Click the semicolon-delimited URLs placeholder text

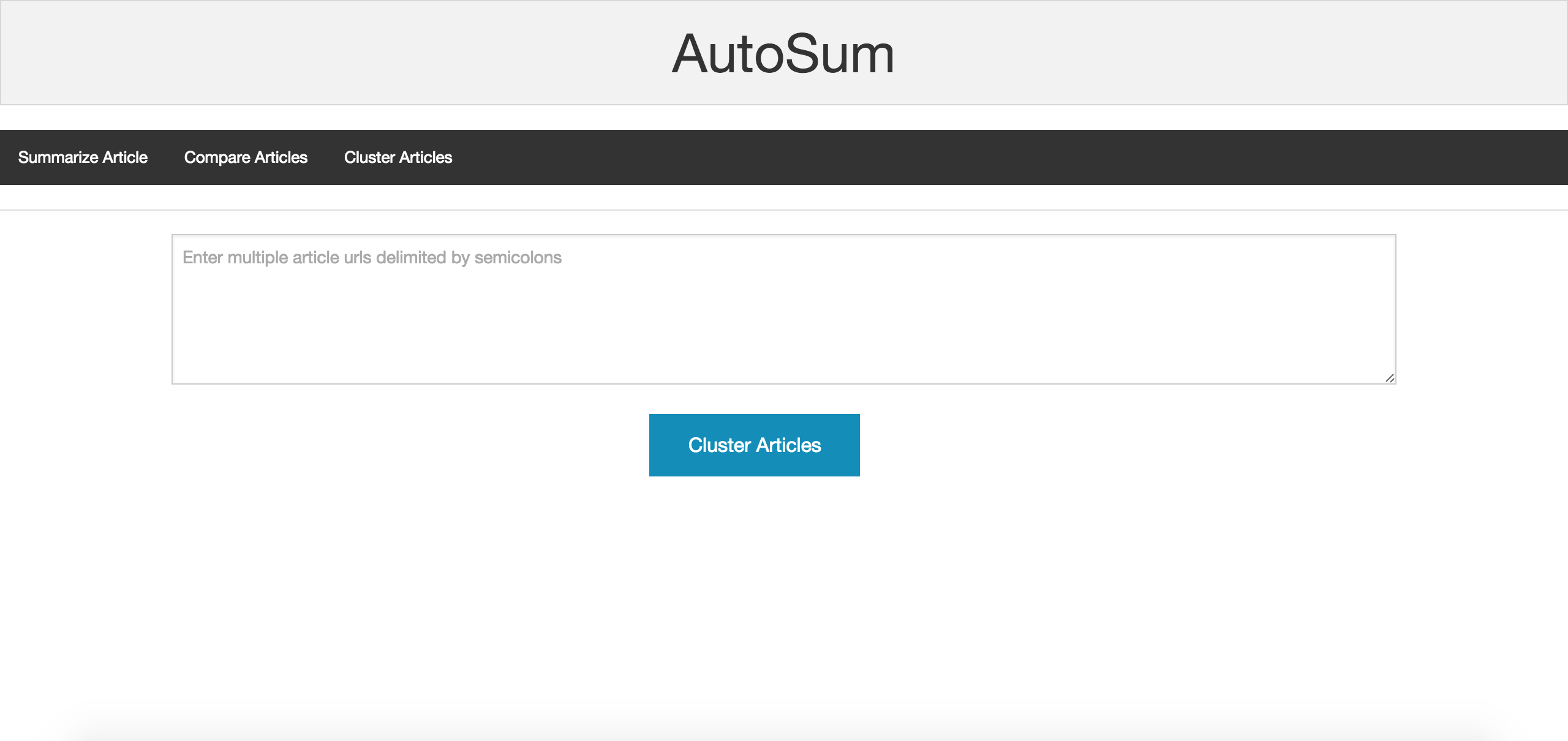(x=372, y=258)
